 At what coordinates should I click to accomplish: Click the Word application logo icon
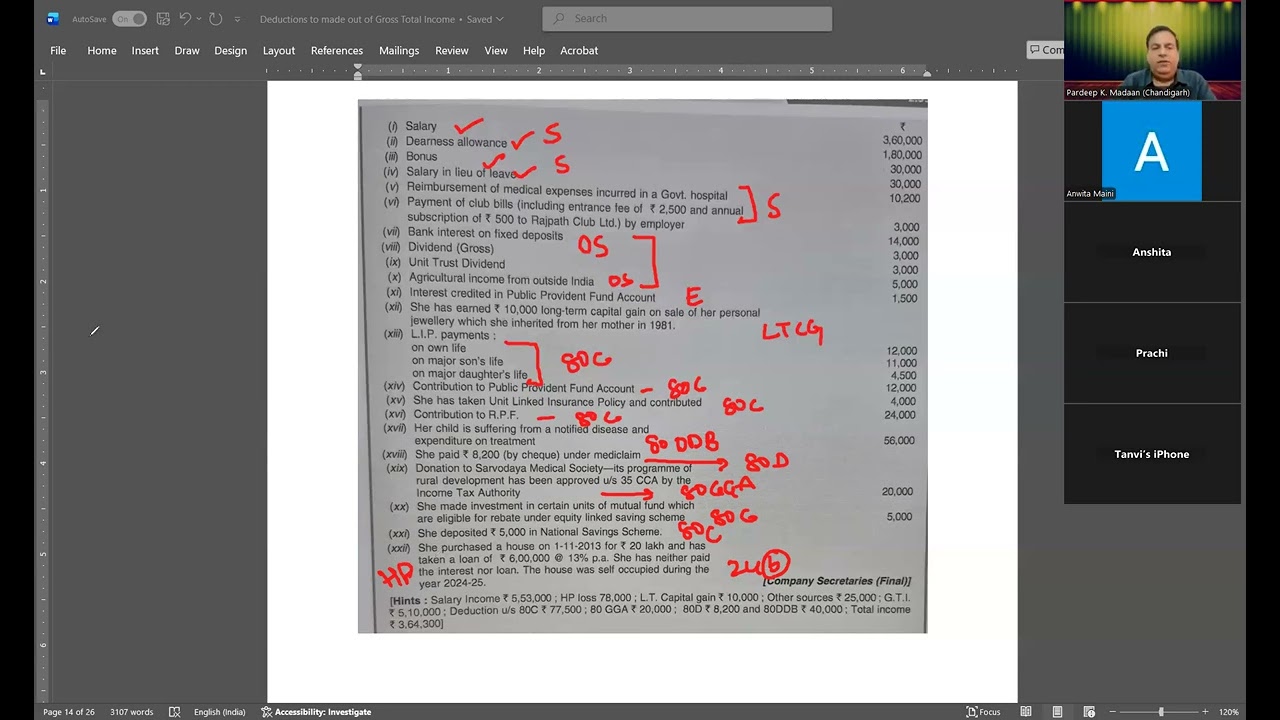click(53, 19)
